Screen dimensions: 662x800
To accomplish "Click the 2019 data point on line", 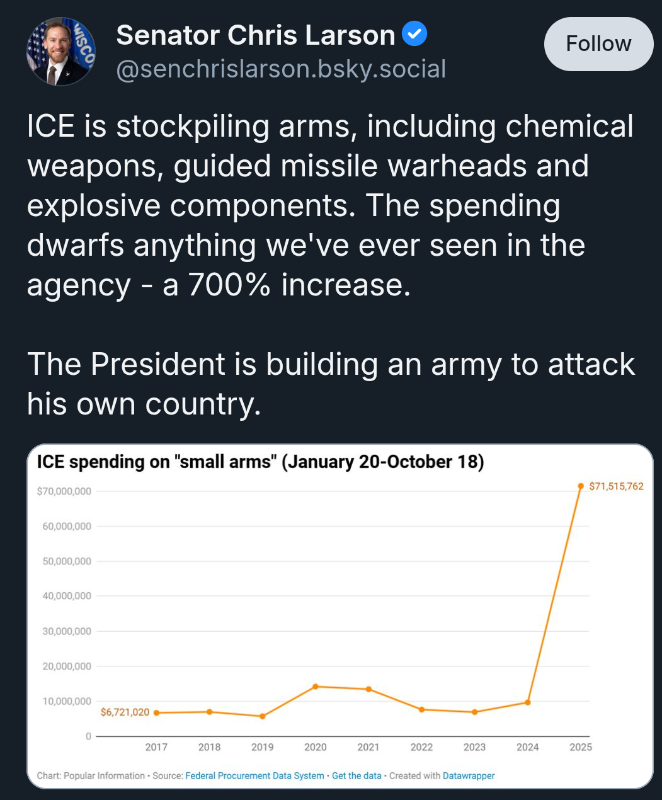I will point(262,716).
